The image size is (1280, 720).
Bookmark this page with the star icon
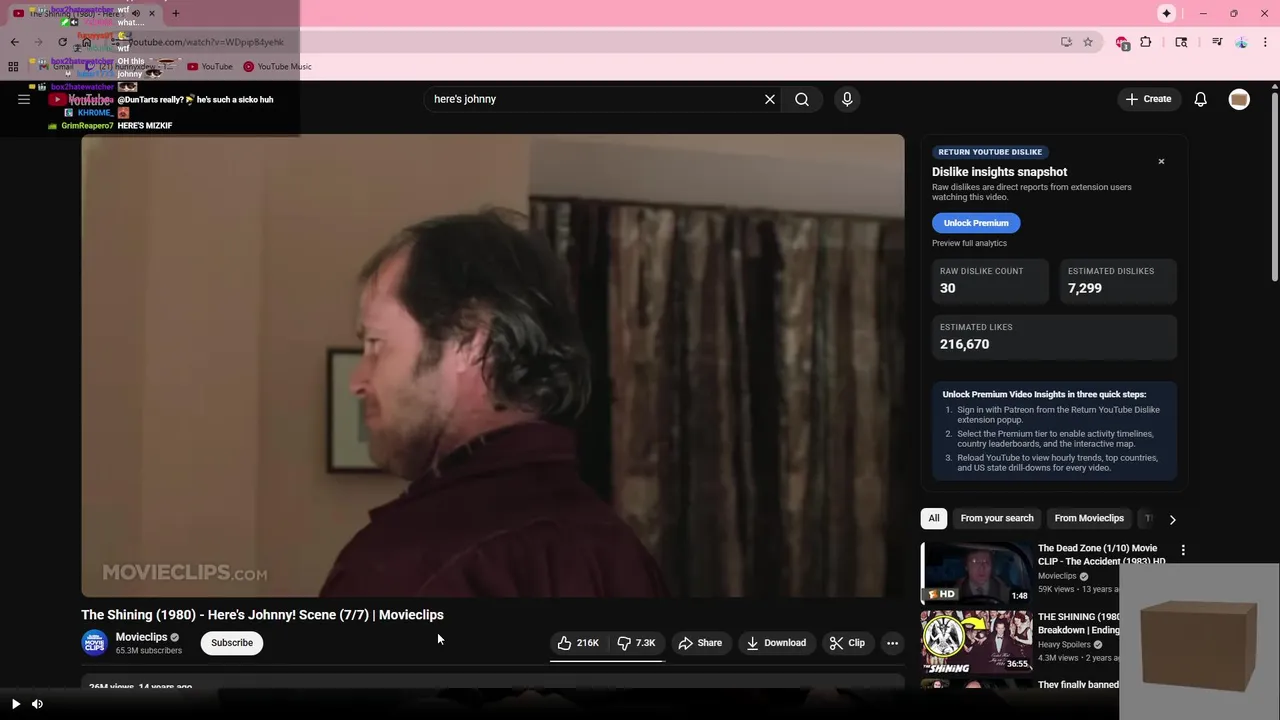[x=1088, y=42]
